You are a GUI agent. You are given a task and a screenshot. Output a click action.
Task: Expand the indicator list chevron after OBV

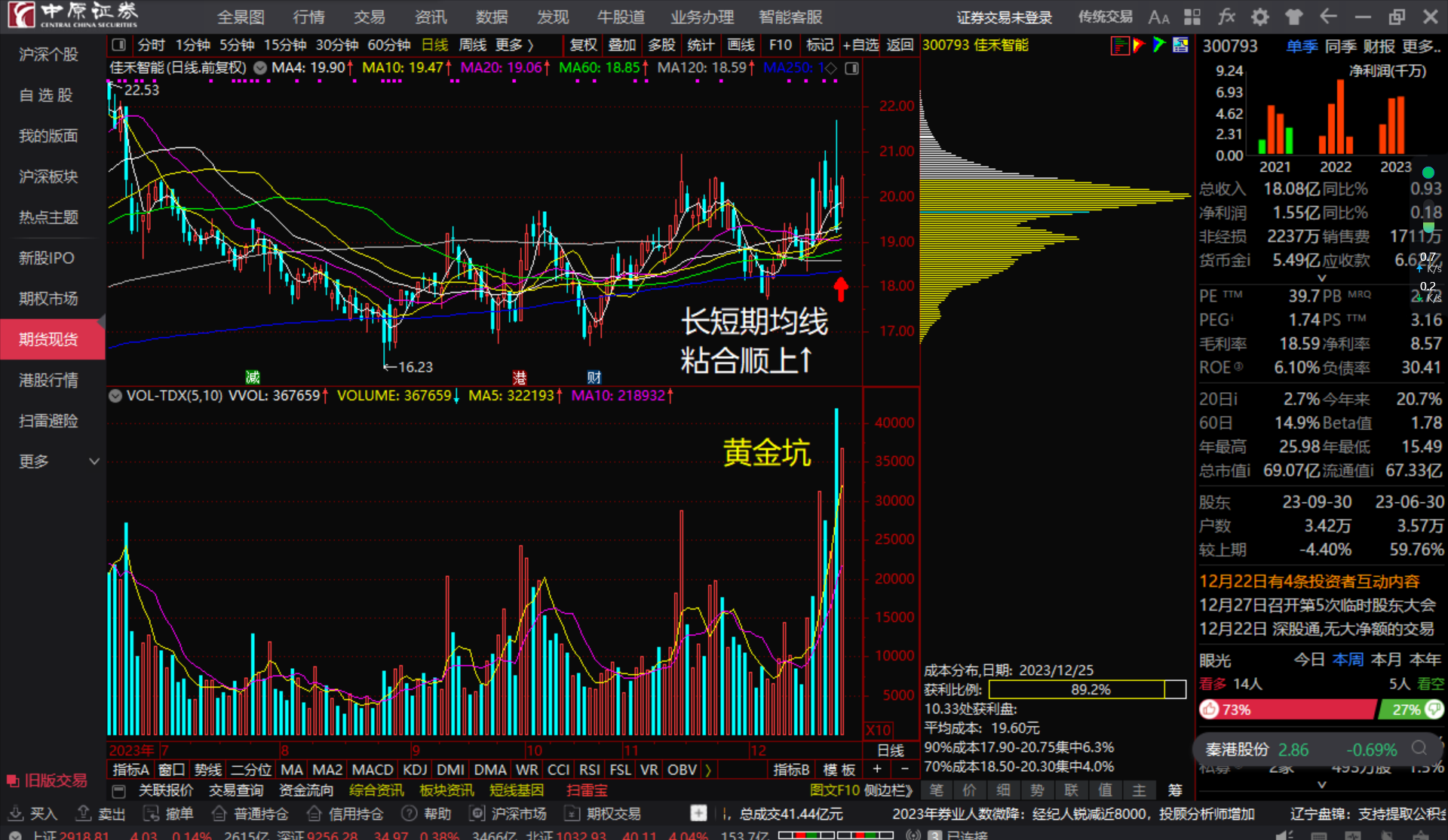pos(709,768)
